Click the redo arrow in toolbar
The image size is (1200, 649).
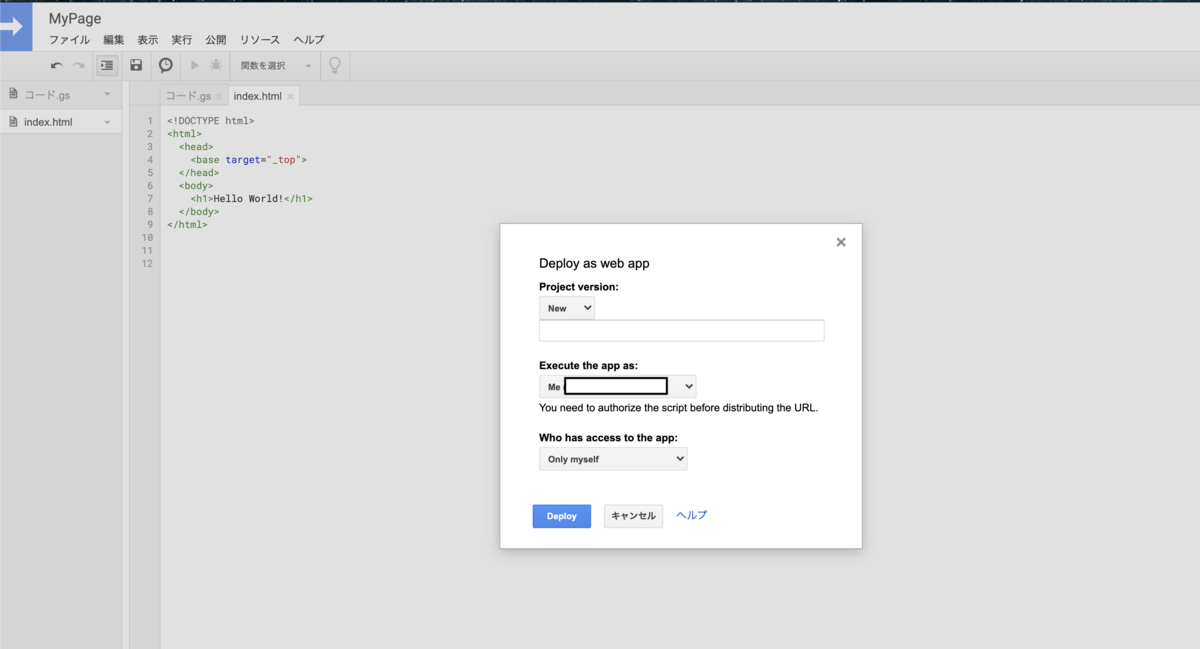pyautogui.click(x=79, y=66)
